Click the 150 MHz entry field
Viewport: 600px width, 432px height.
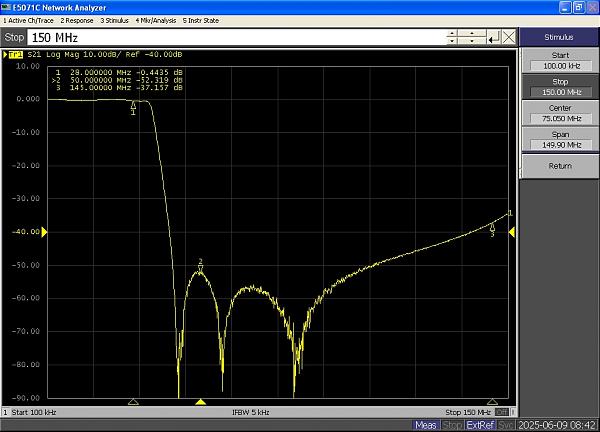pos(237,37)
